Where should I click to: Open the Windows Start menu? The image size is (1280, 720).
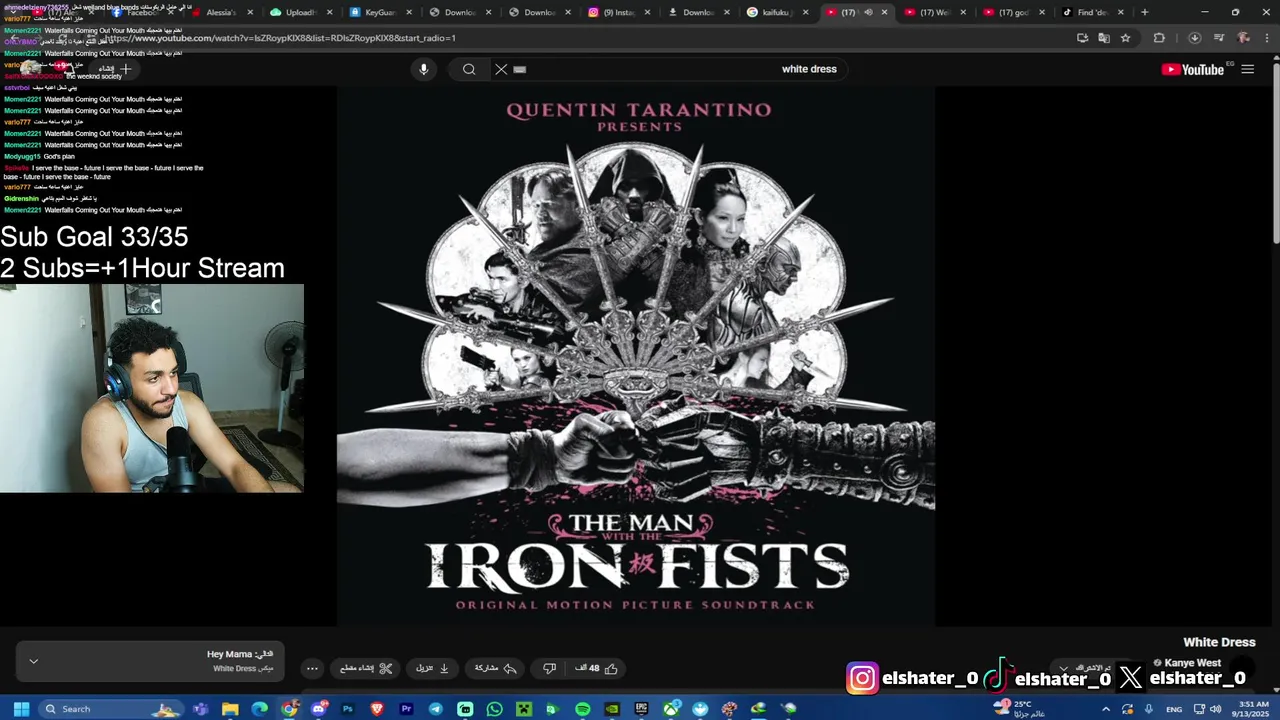[x=21, y=709]
